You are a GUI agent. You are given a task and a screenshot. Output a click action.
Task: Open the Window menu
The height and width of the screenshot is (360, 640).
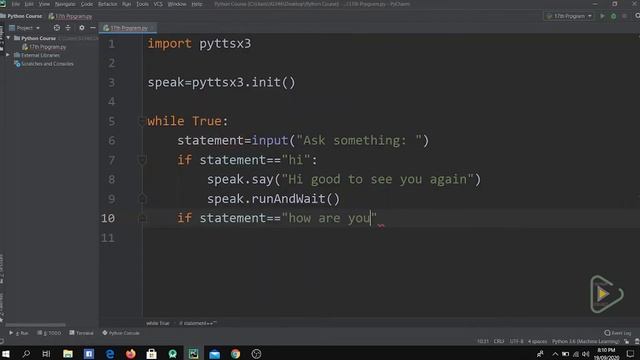[x=177, y=4]
